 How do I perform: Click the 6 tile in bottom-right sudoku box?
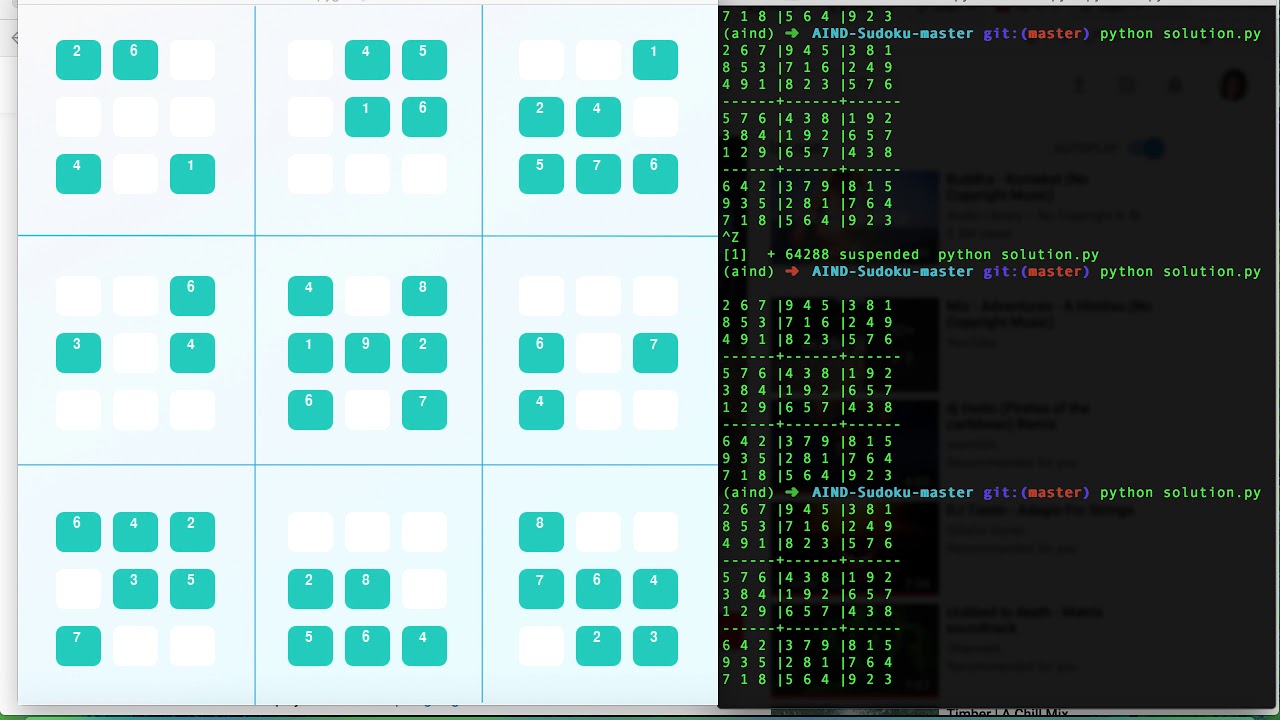click(598, 589)
